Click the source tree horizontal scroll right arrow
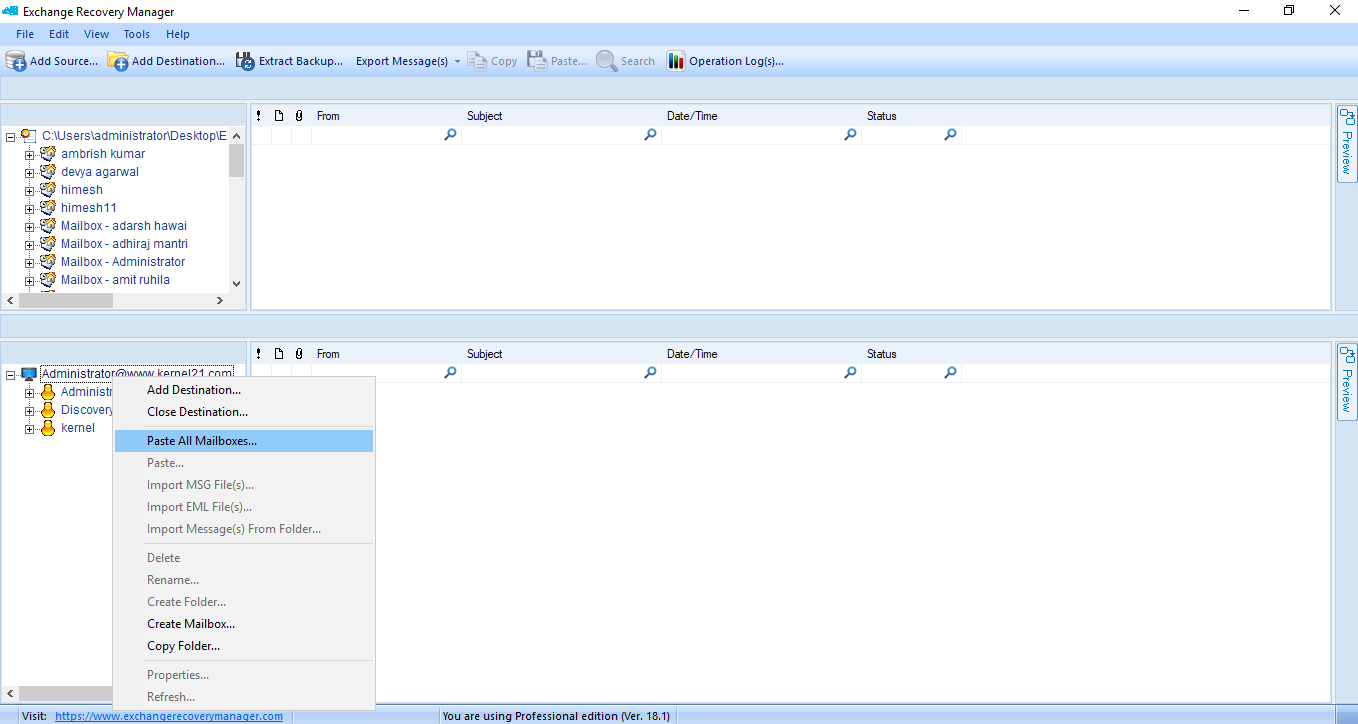Screen dimensions: 1358x724 221,300
